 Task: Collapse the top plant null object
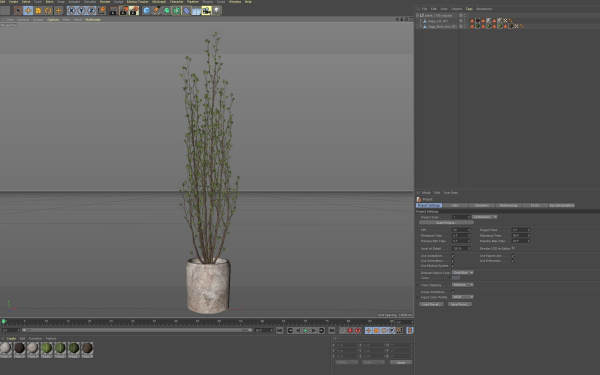pyautogui.click(x=417, y=15)
